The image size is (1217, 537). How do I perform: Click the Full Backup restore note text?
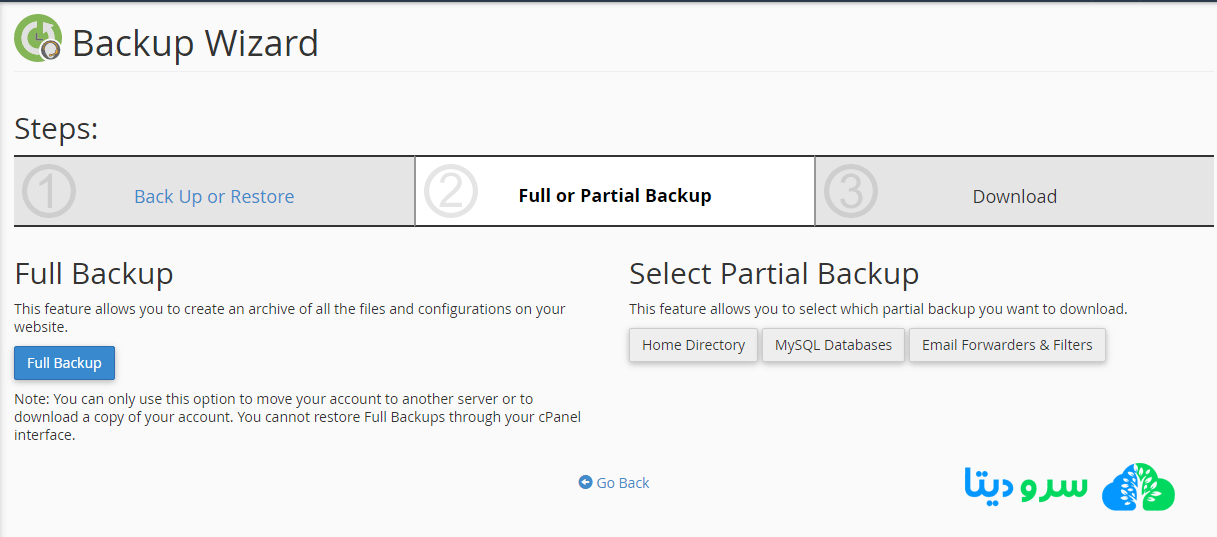click(297, 417)
